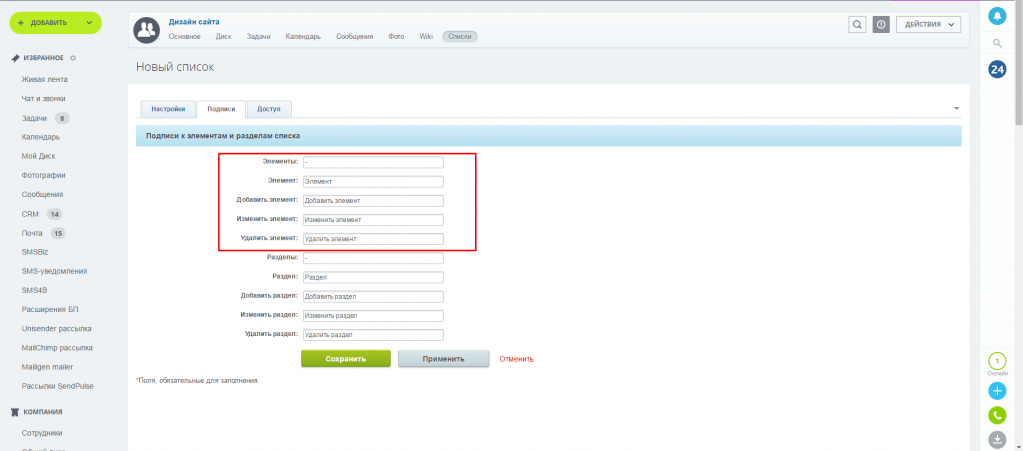This screenshot has height=451, width=1023.
Task: Click the right sidebar search icon
Action: [x=997, y=43]
